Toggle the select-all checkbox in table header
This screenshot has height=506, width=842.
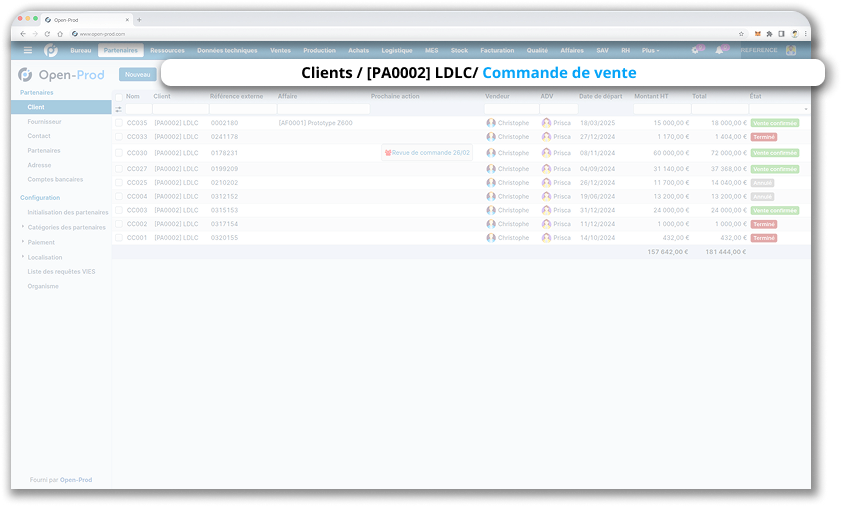pos(119,97)
